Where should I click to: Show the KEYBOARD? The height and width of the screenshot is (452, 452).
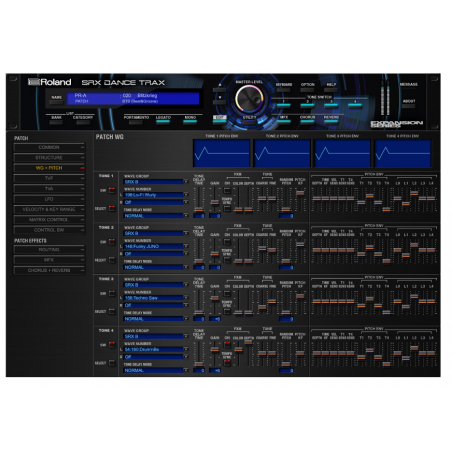pyautogui.click(x=284, y=90)
